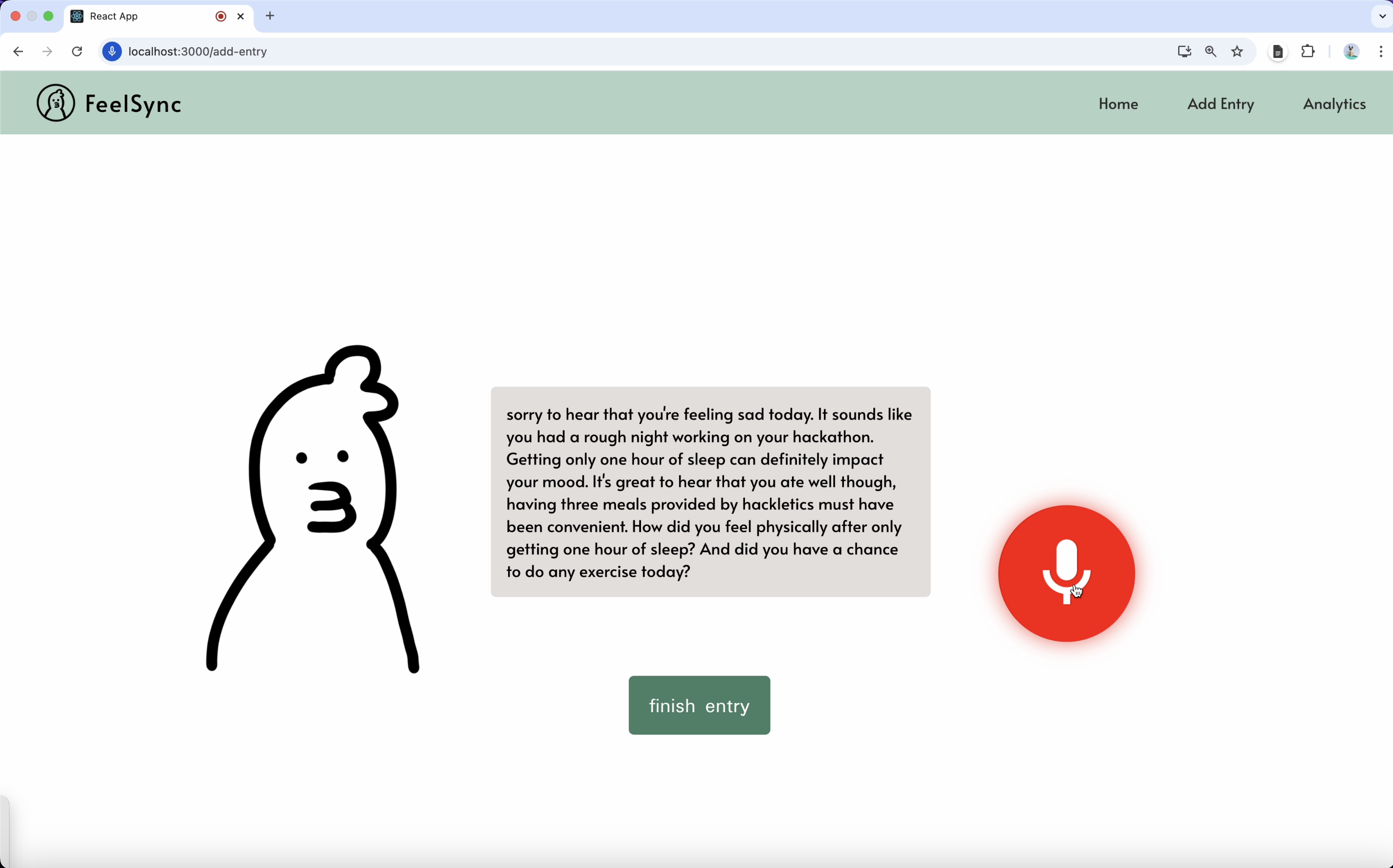Screen dimensions: 1393x868
Task: Bookmark this page with the star icon
Action: [1238, 51]
